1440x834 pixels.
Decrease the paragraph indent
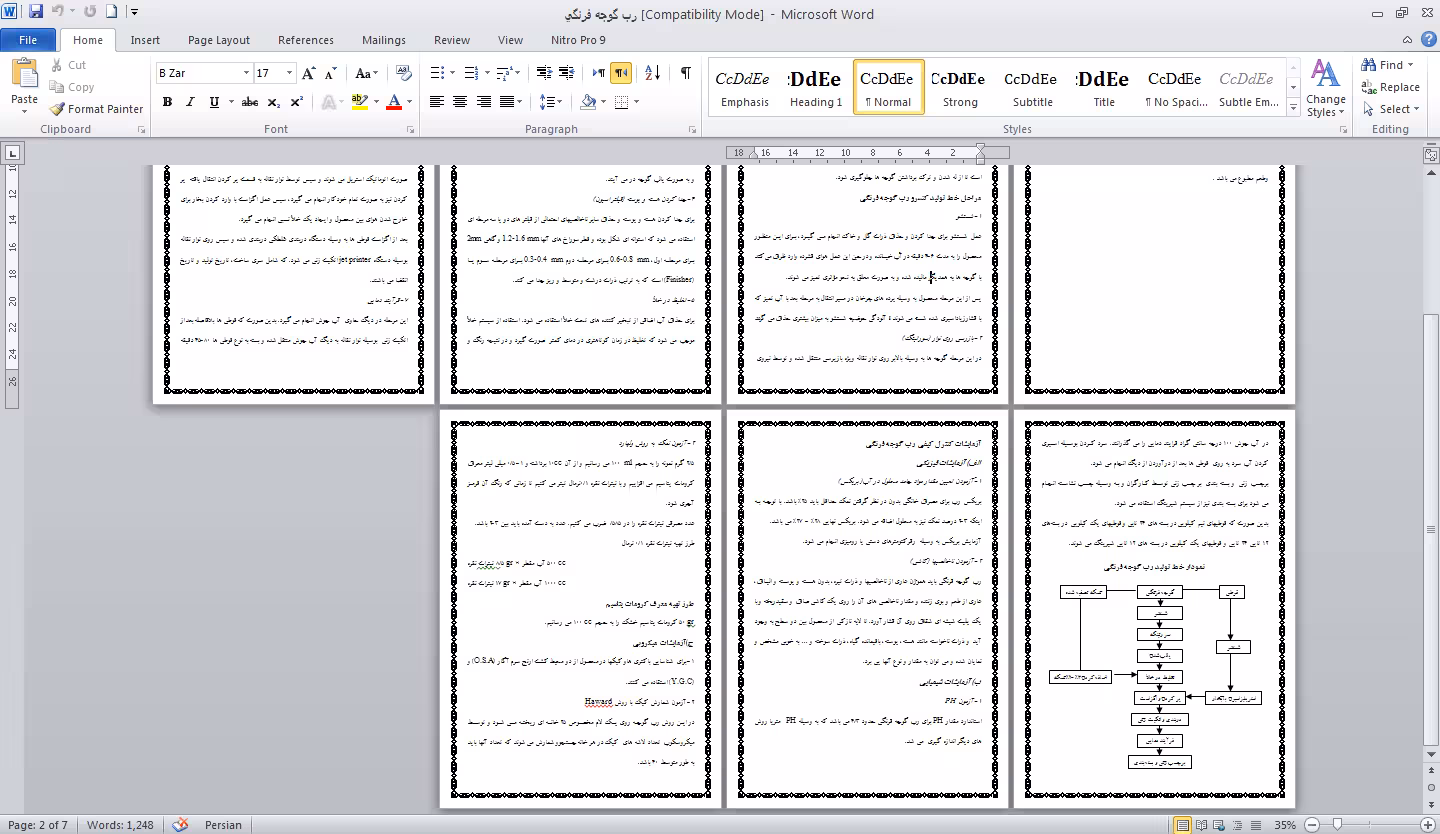(544, 73)
